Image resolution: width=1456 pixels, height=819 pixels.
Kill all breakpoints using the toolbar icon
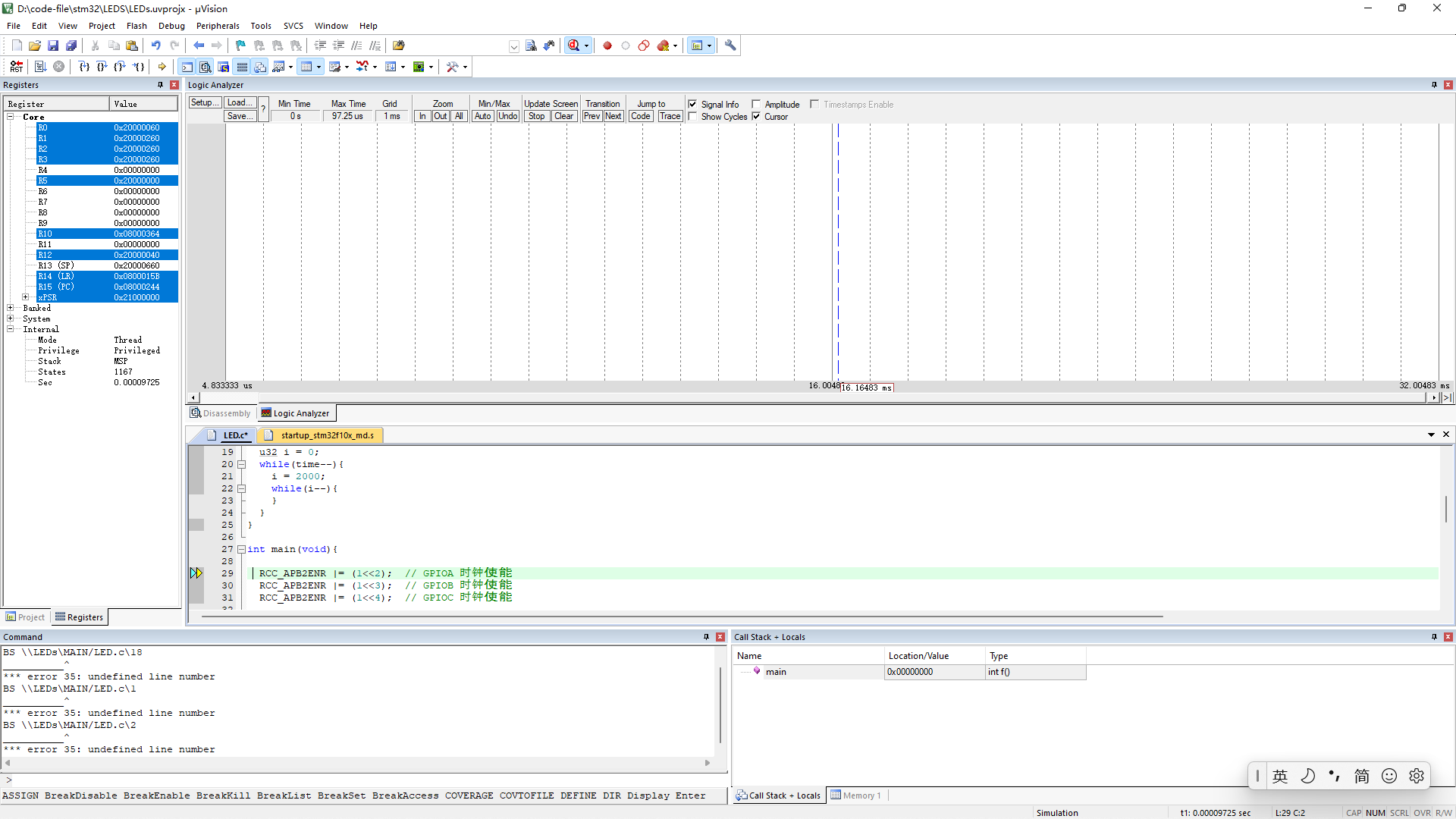[662, 45]
